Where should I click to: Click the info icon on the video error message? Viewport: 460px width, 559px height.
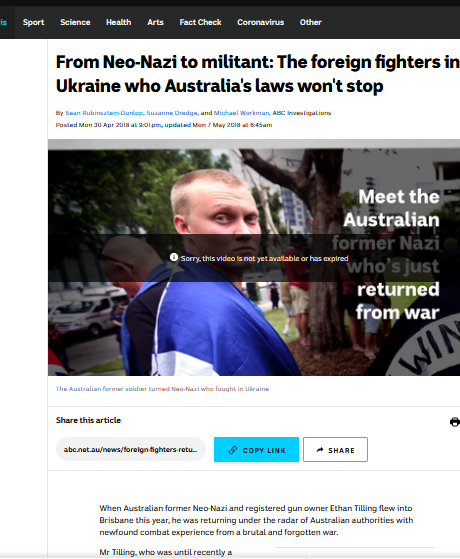click(174, 257)
